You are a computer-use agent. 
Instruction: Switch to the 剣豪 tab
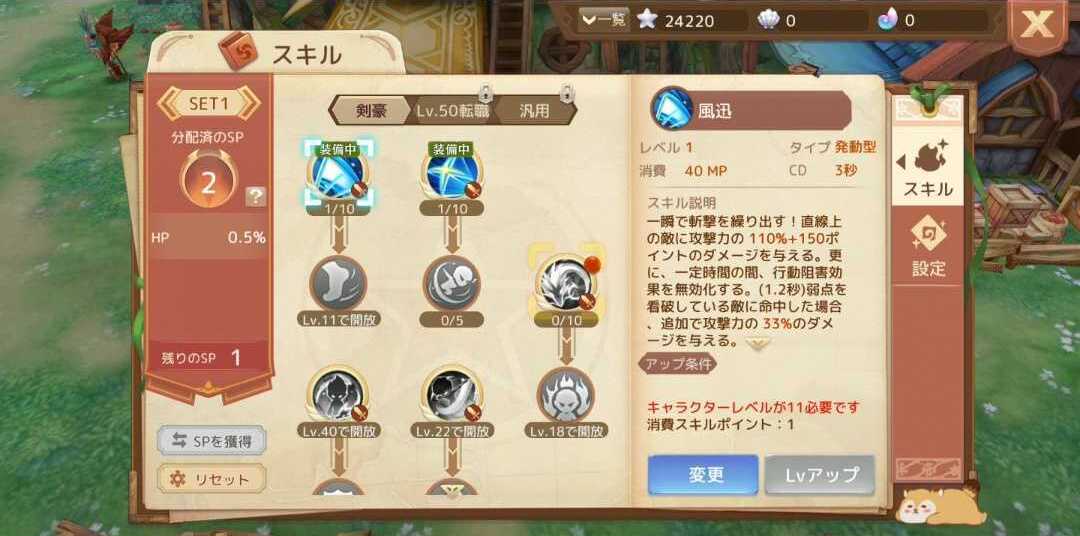(x=371, y=111)
